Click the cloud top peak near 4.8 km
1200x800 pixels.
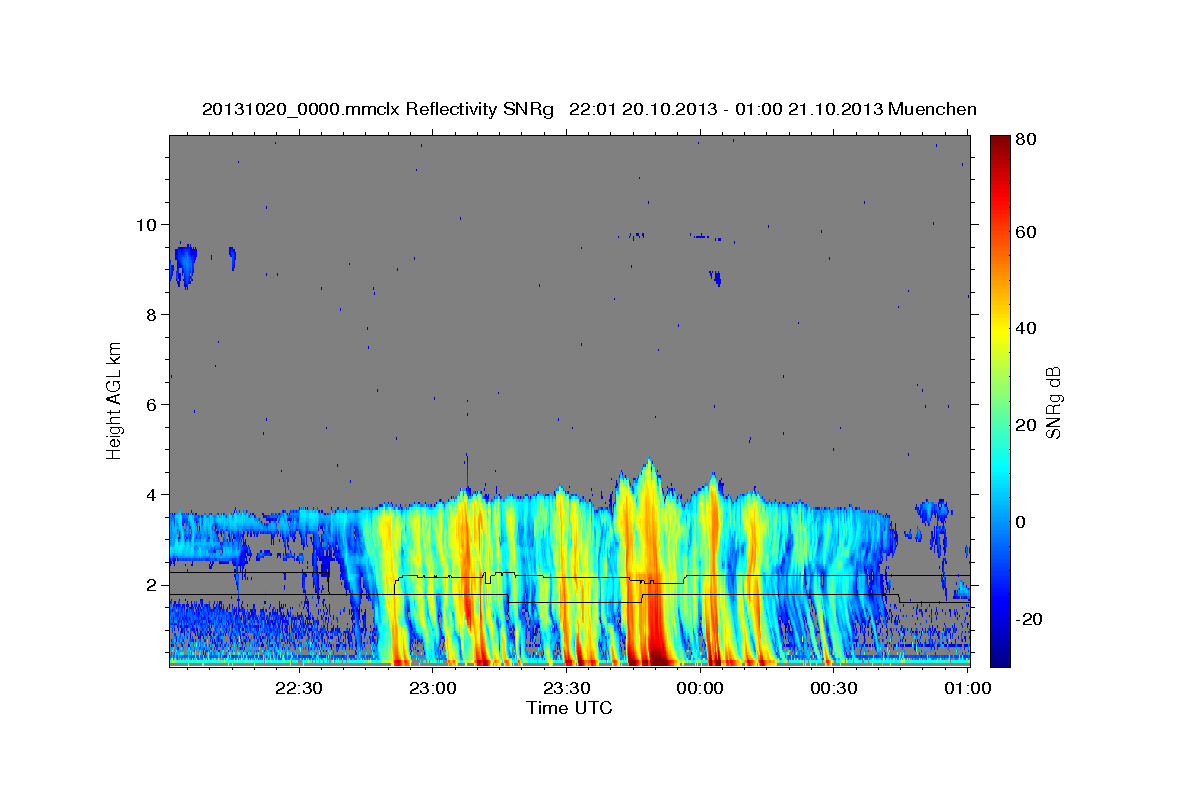point(649,462)
